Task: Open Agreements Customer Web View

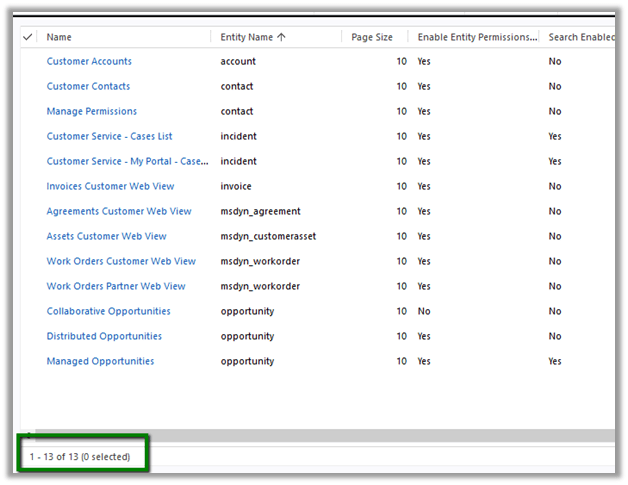Action: pyautogui.click(x=119, y=211)
